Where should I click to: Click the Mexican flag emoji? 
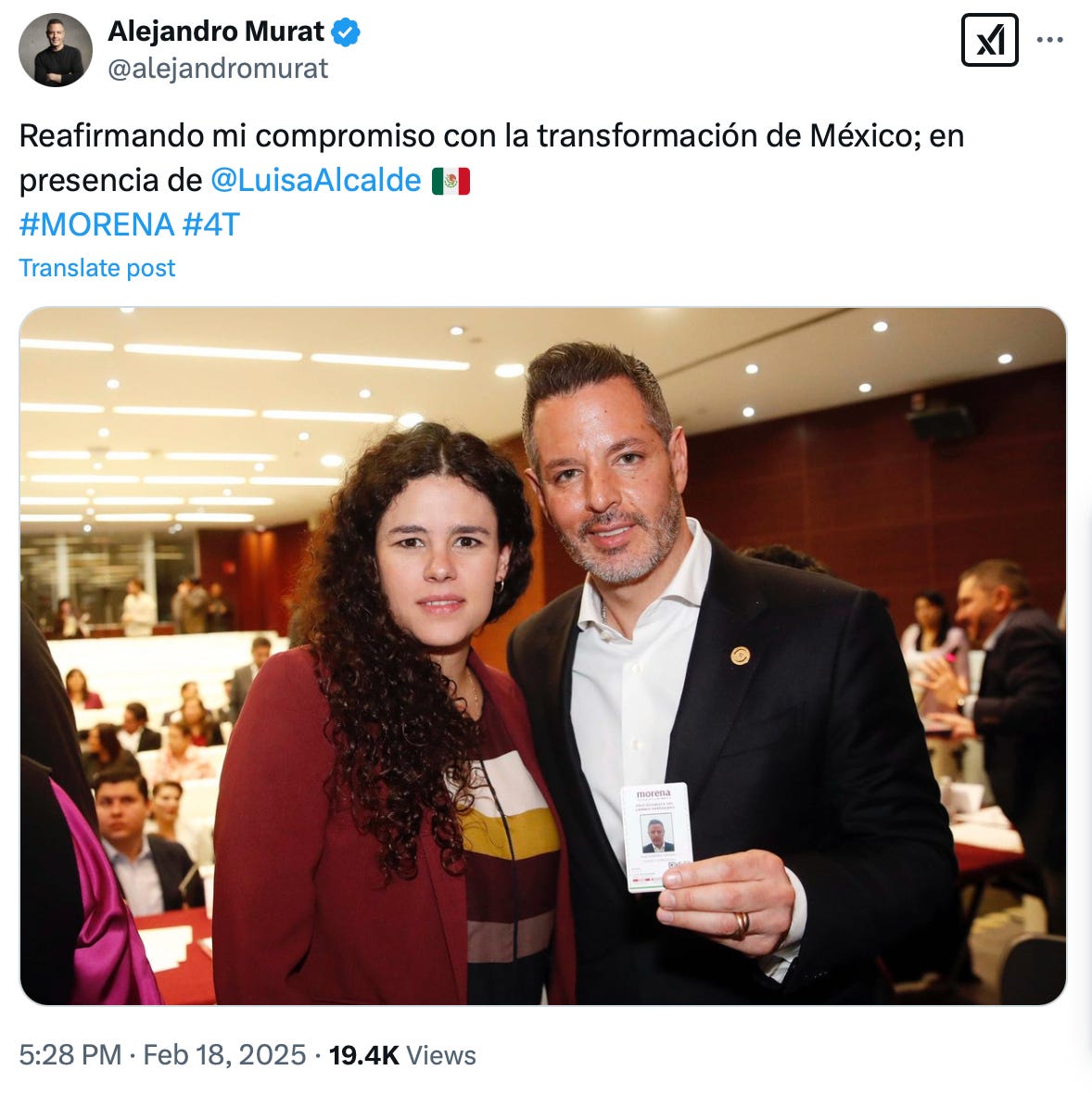(451, 181)
